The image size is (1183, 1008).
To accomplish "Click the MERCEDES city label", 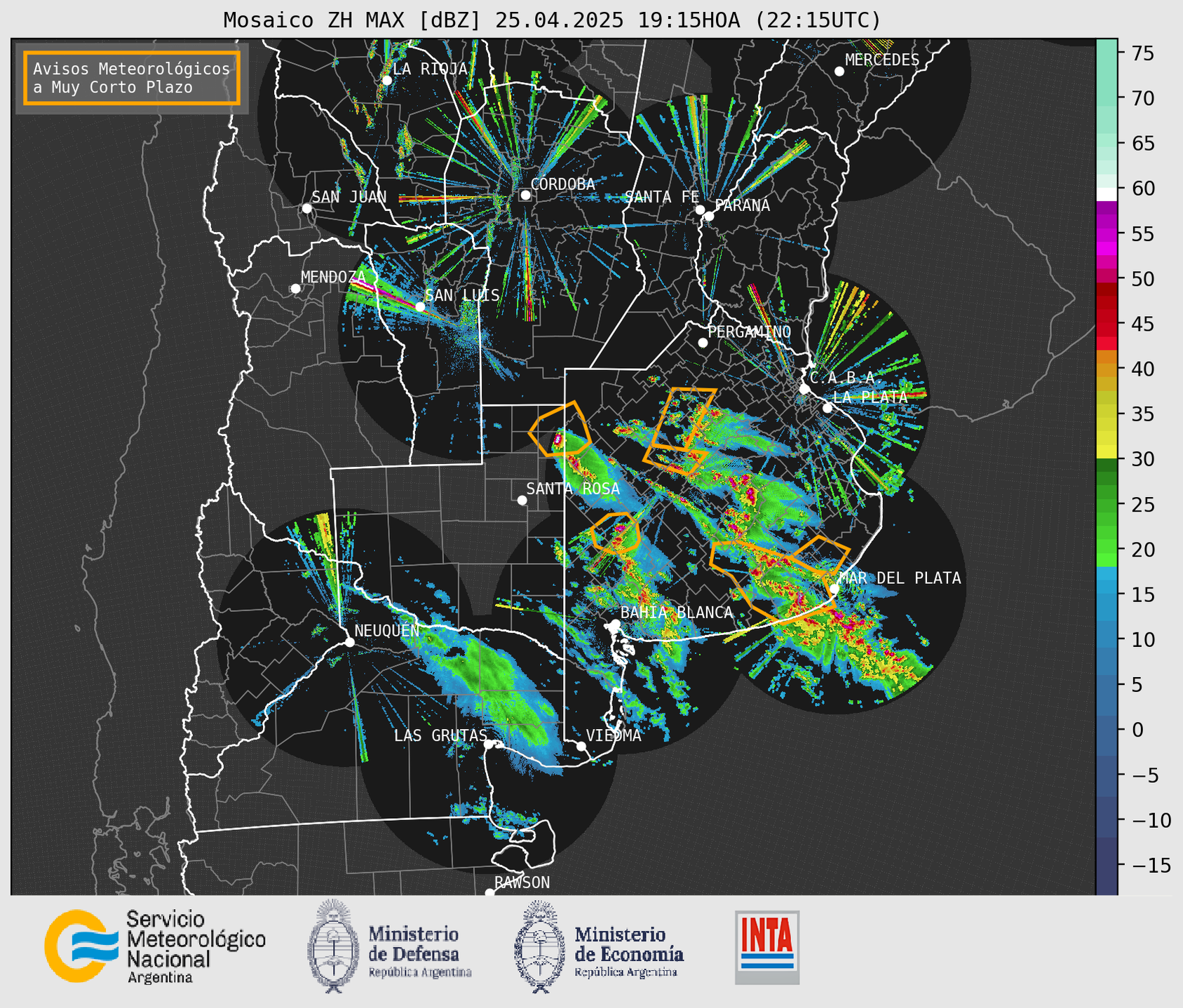I will (882, 60).
